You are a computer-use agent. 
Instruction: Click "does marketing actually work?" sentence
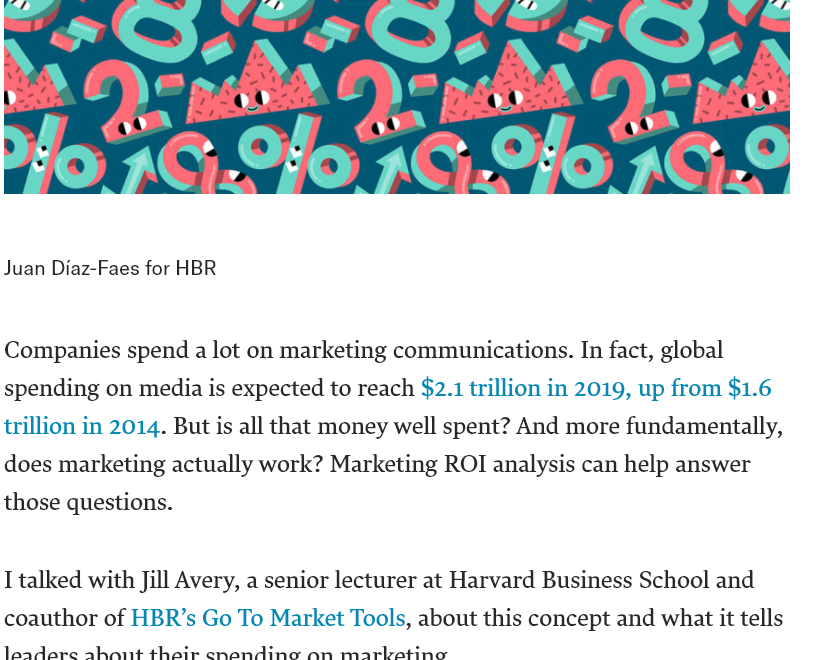tap(163, 464)
